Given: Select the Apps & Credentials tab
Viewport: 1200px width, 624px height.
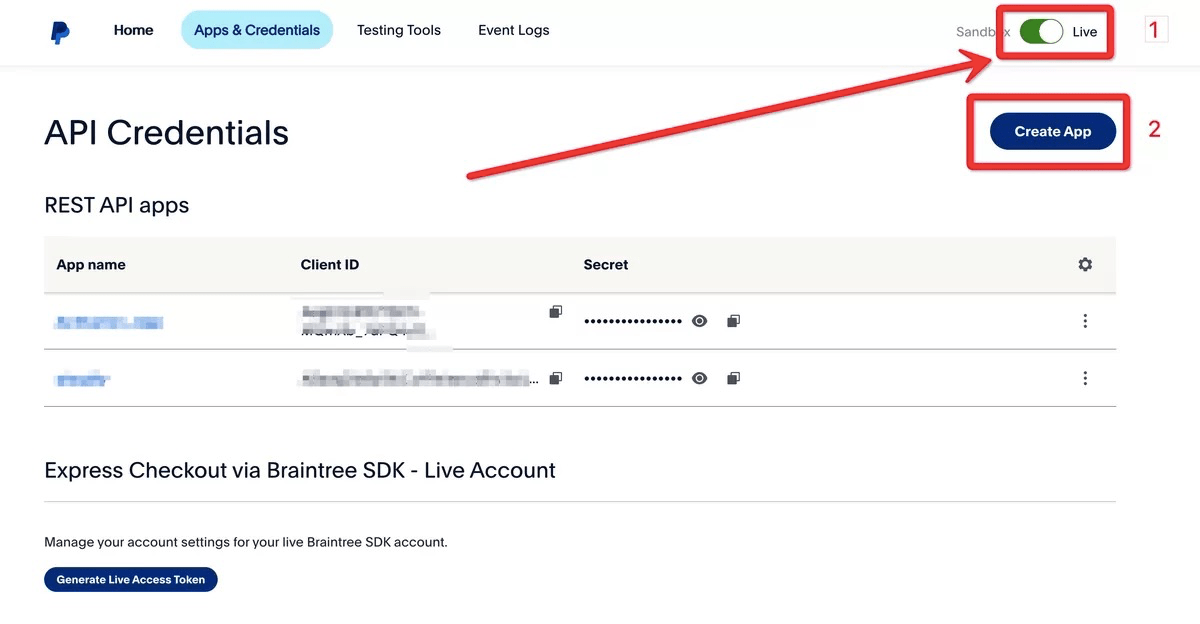Looking at the screenshot, I should pos(256,30).
